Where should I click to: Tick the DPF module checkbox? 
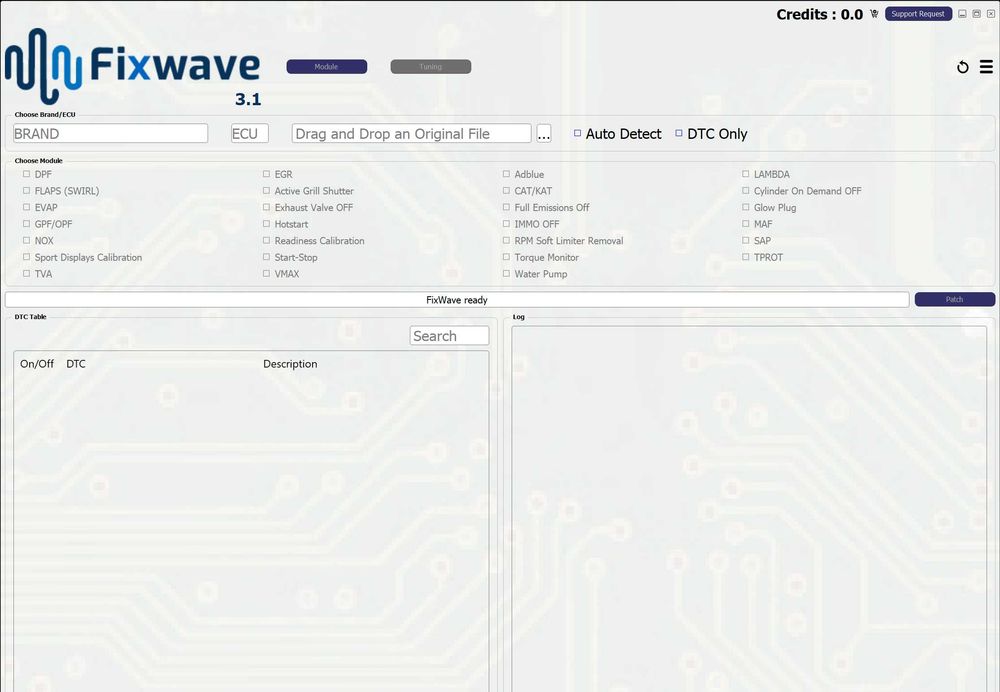26,173
